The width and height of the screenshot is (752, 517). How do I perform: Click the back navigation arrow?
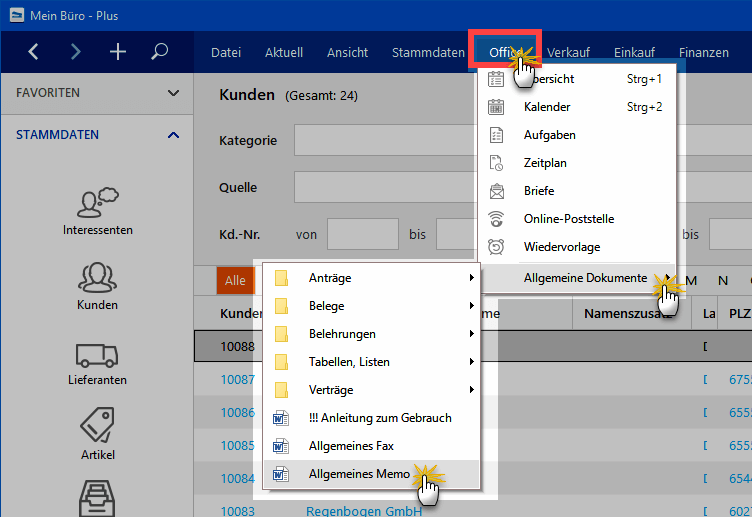click(x=33, y=51)
